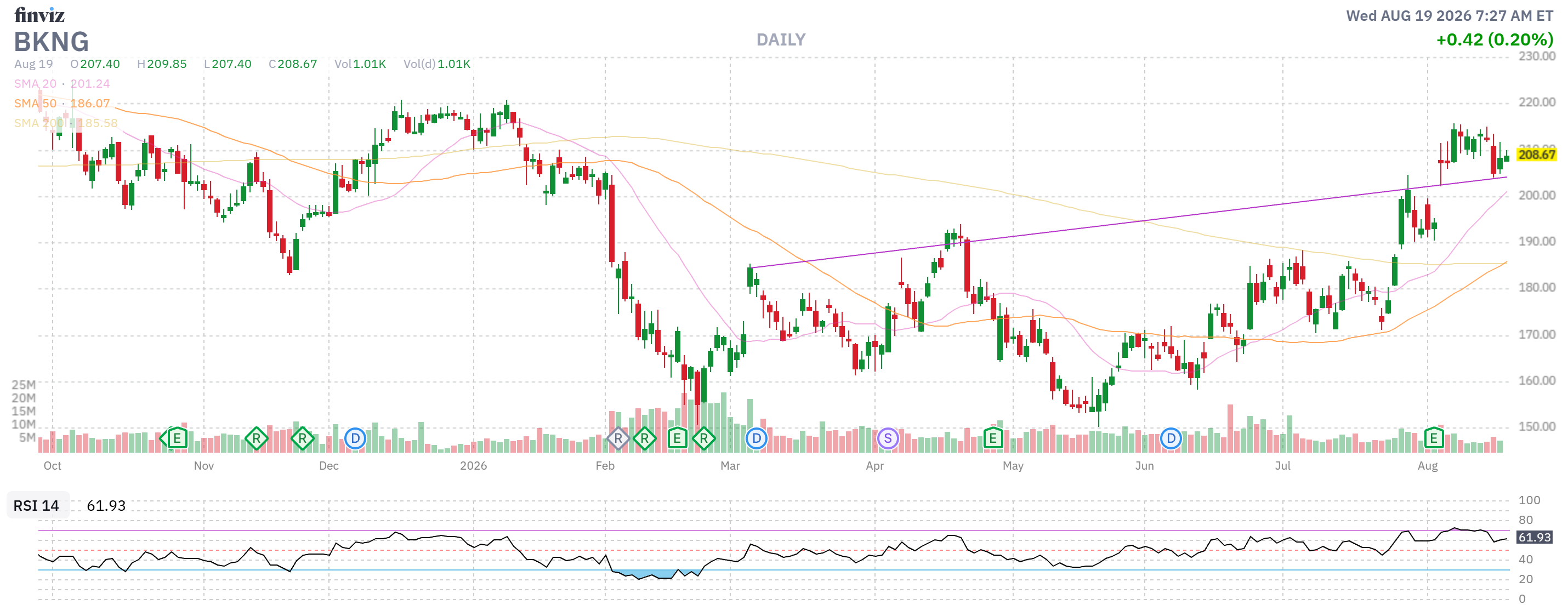Click the 2026 label on the time axis
Image resolution: width=1568 pixels, height=616 pixels.
(x=474, y=466)
